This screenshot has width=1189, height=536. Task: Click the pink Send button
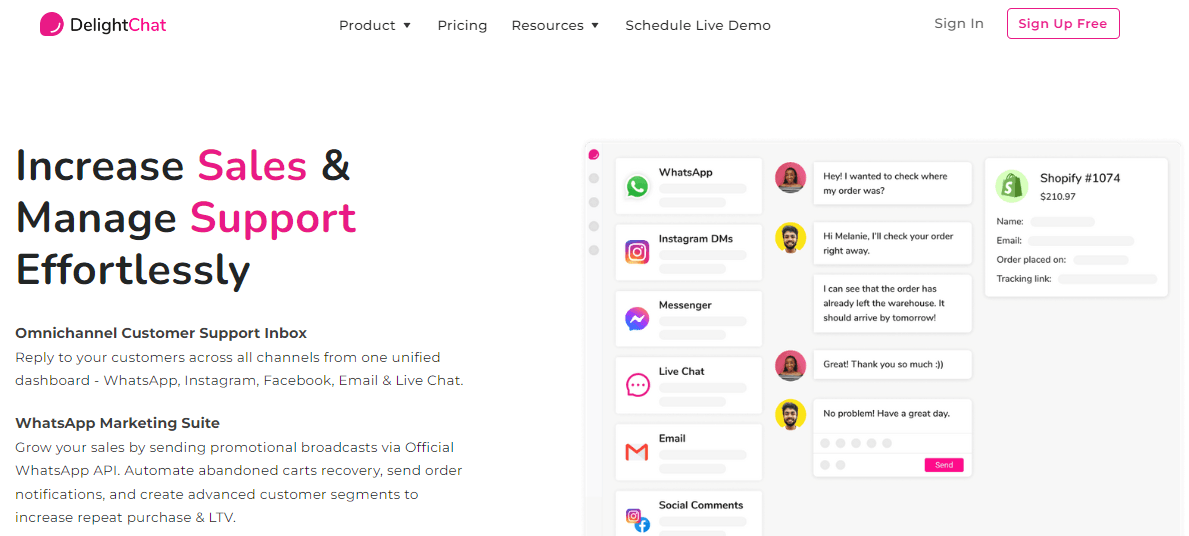click(x=944, y=465)
